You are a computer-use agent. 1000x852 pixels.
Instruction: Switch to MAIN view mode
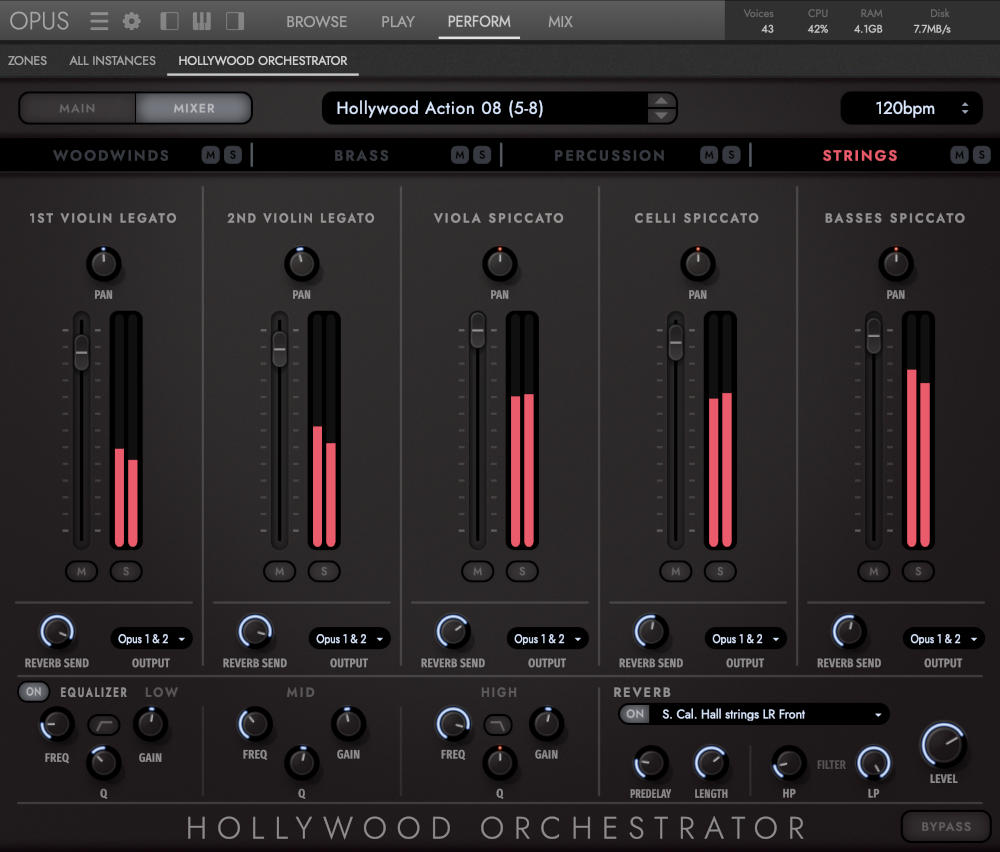(79, 108)
